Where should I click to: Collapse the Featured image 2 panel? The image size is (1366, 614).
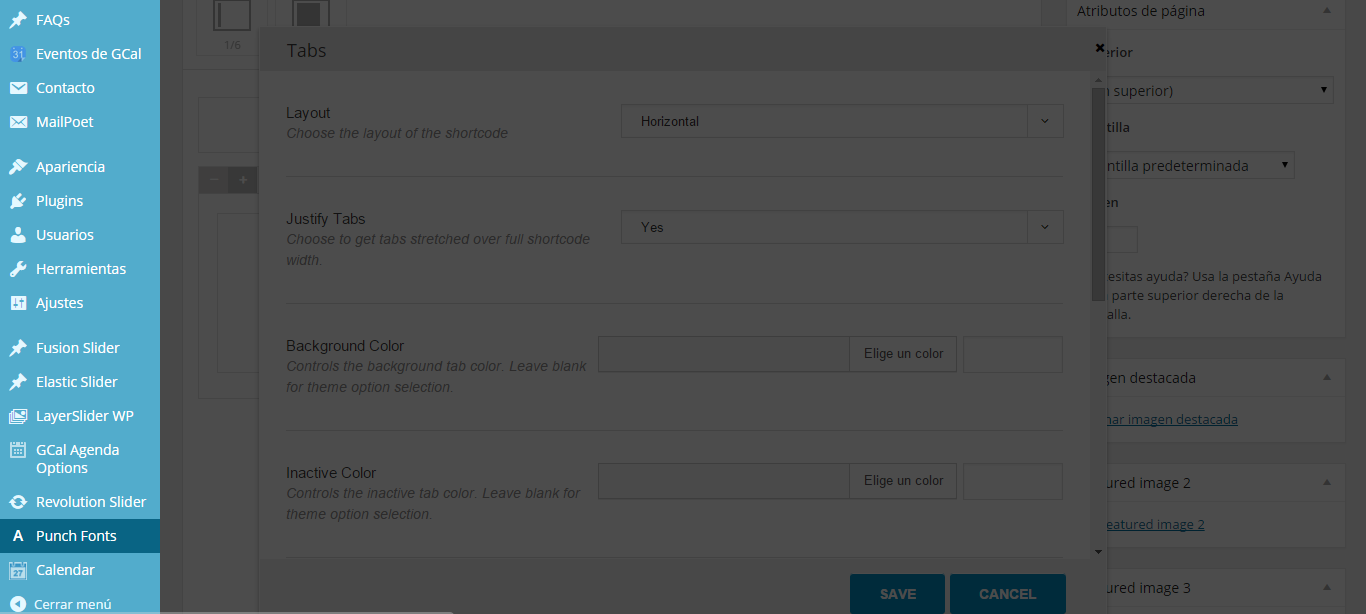[1327, 483]
